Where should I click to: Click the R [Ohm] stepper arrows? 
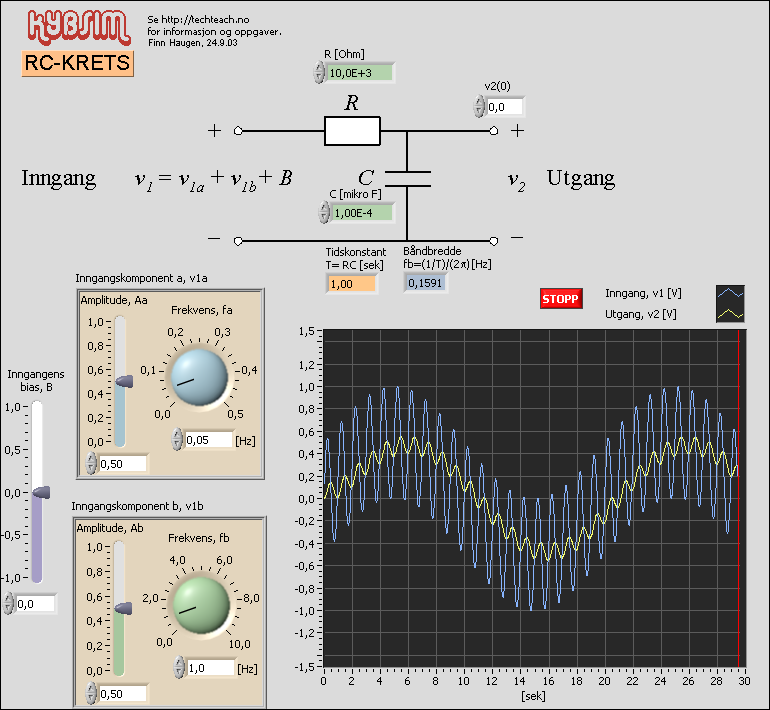[320, 73]
